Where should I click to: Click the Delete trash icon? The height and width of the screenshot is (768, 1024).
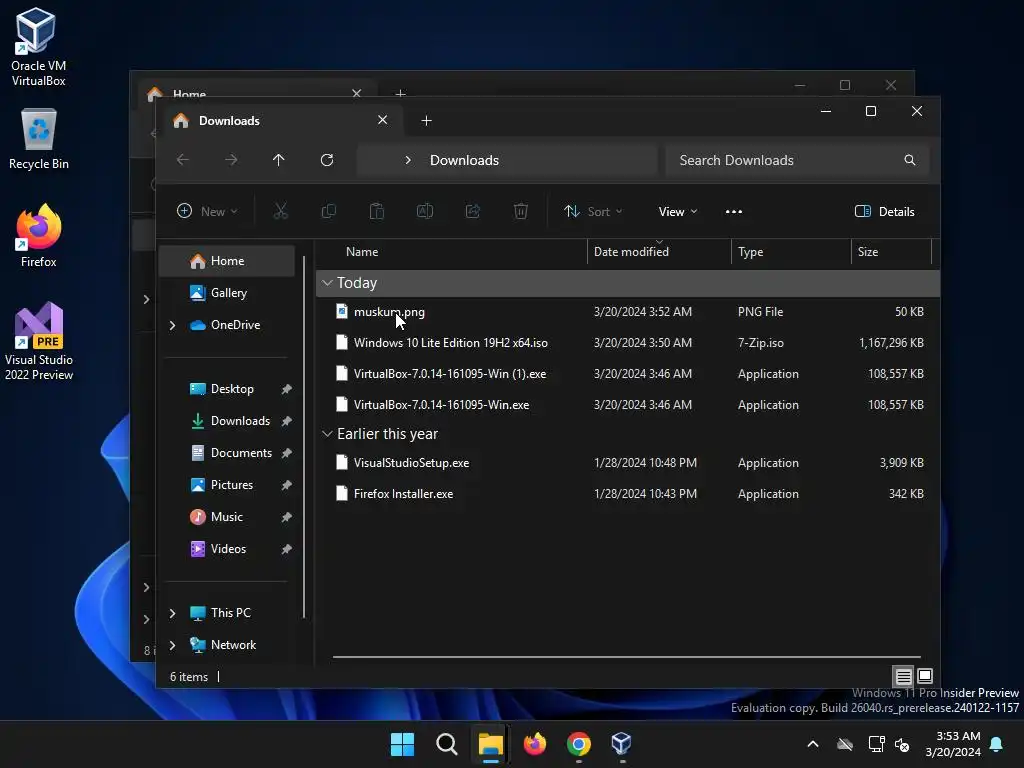tap(520, 211)
